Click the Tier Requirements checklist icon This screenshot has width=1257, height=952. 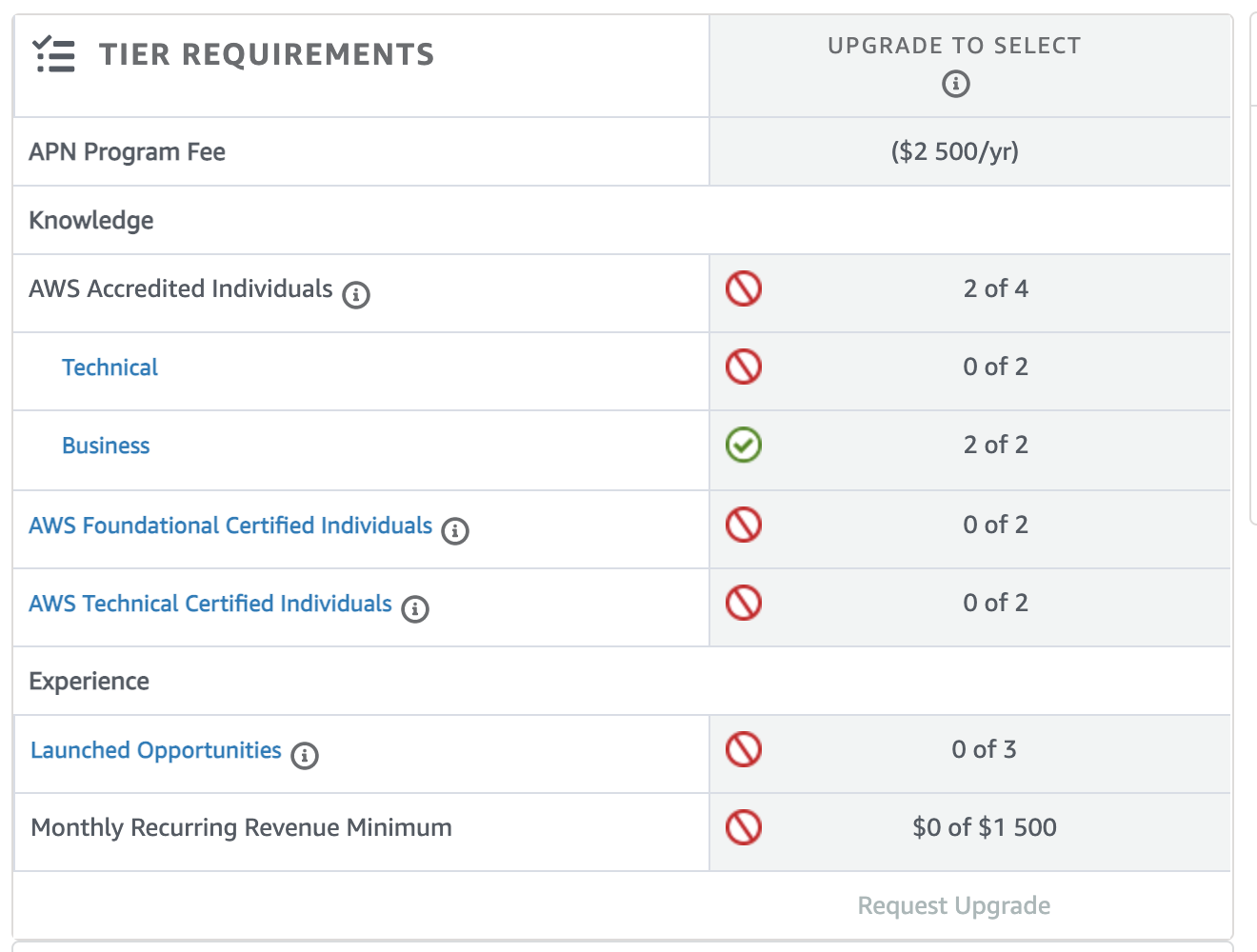click(x=54, y=55)
